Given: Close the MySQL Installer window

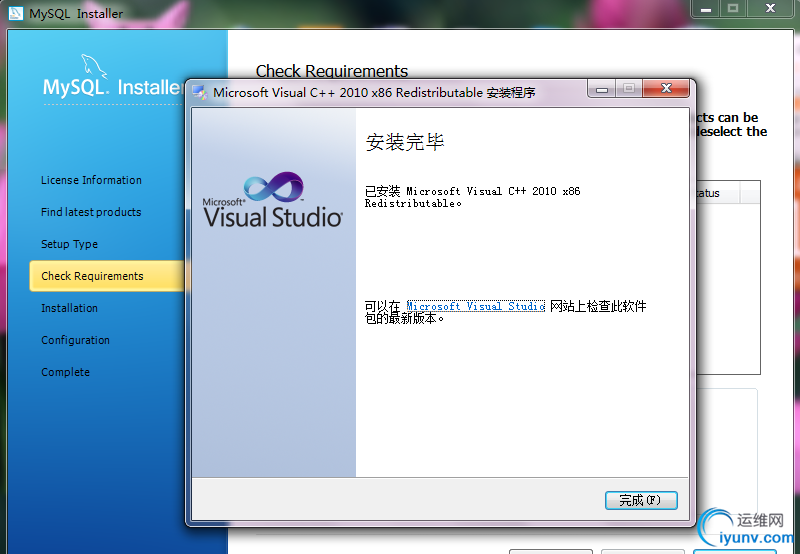Looking at the screenshot, I should pos(770,9).
